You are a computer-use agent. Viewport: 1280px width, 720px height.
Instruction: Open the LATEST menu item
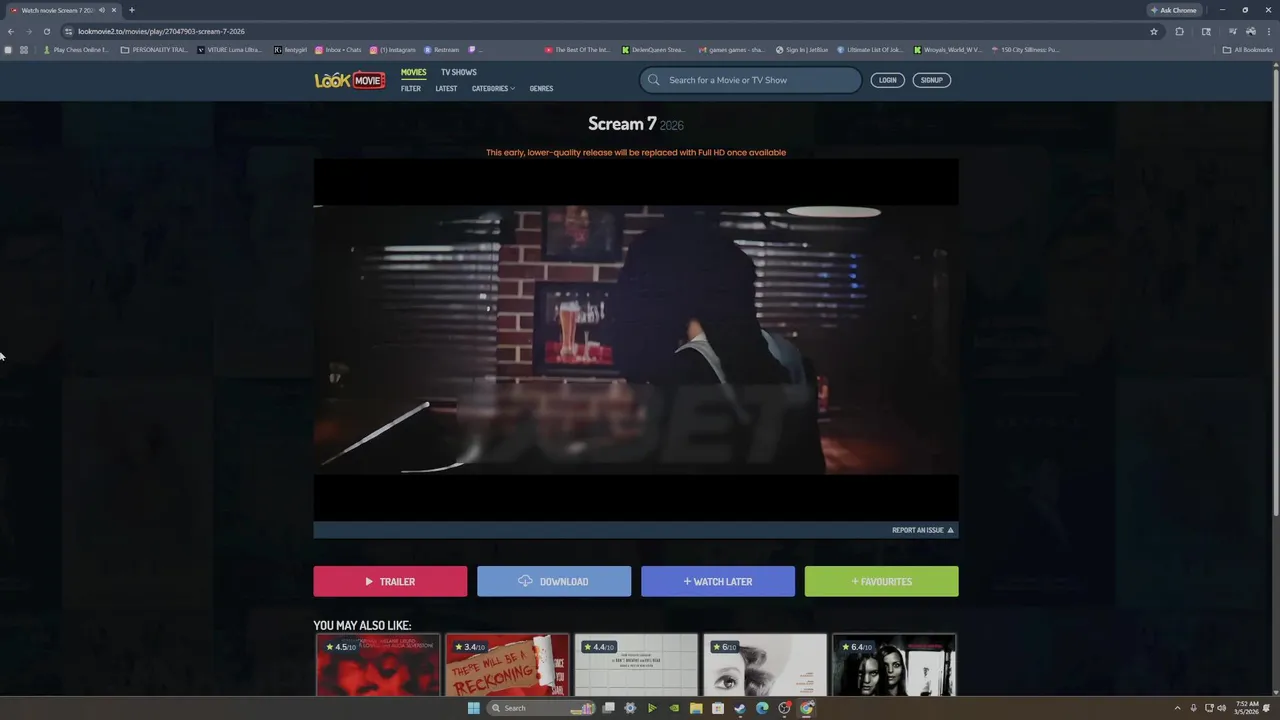tap(446, 88)
